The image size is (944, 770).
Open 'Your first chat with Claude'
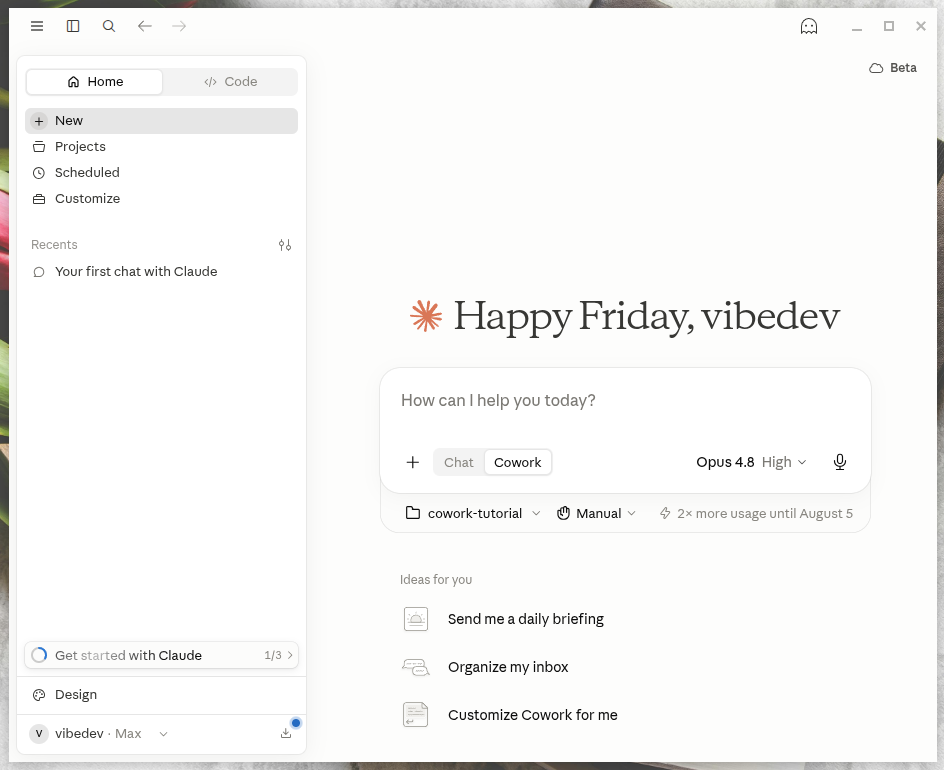161,272
